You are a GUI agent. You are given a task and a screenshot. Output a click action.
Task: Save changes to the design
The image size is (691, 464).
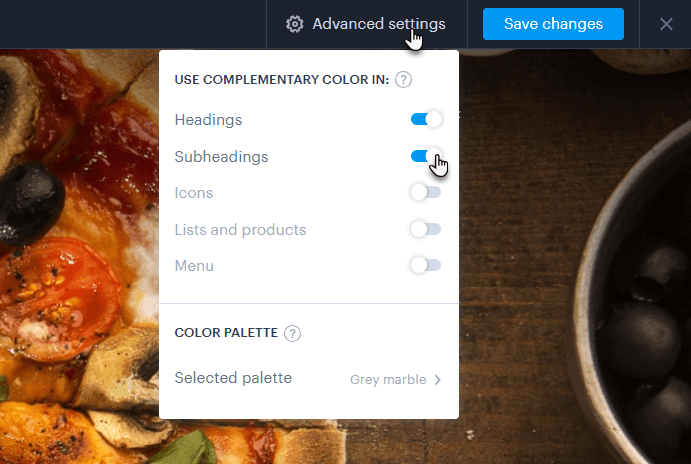pyautogui.click(x=553, y=24)
